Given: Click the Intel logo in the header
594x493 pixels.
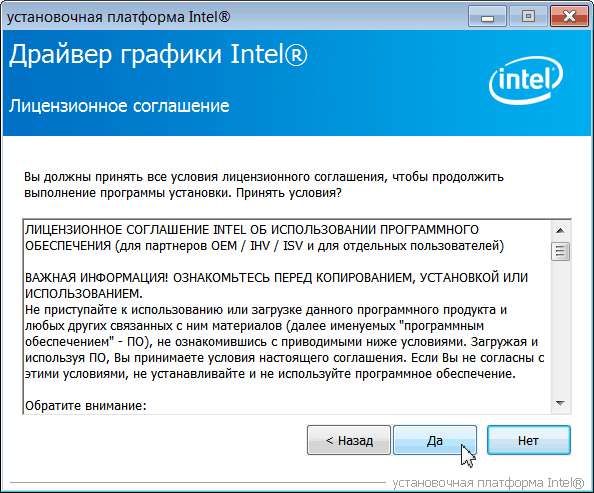Looking at the screenshot, I should tap(526, 80).
